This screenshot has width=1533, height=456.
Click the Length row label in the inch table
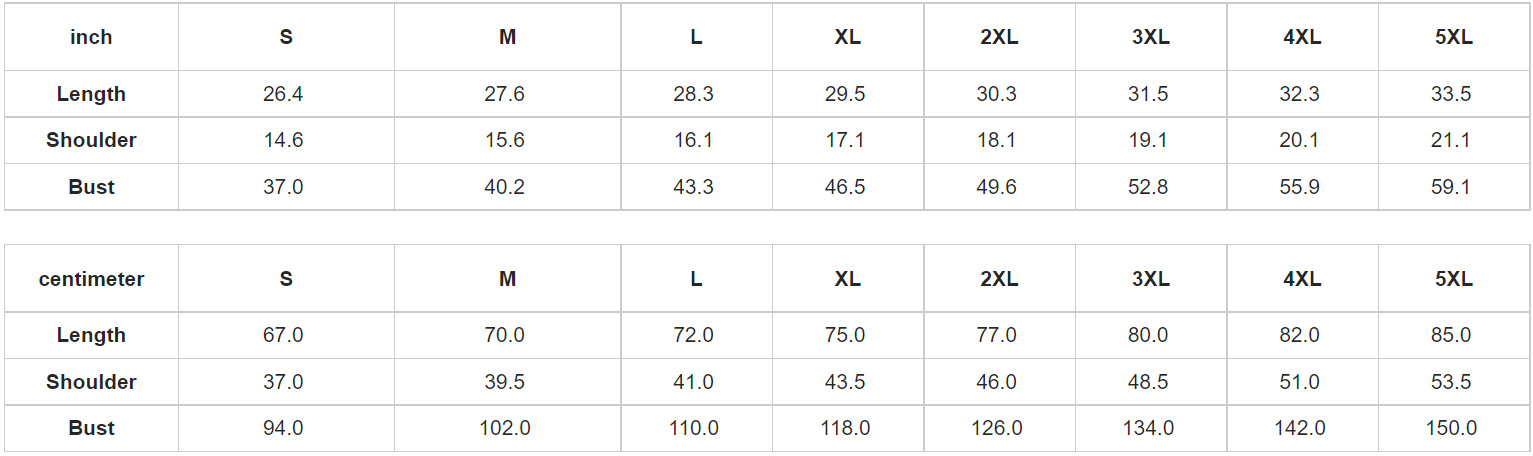tap(91, 95)
